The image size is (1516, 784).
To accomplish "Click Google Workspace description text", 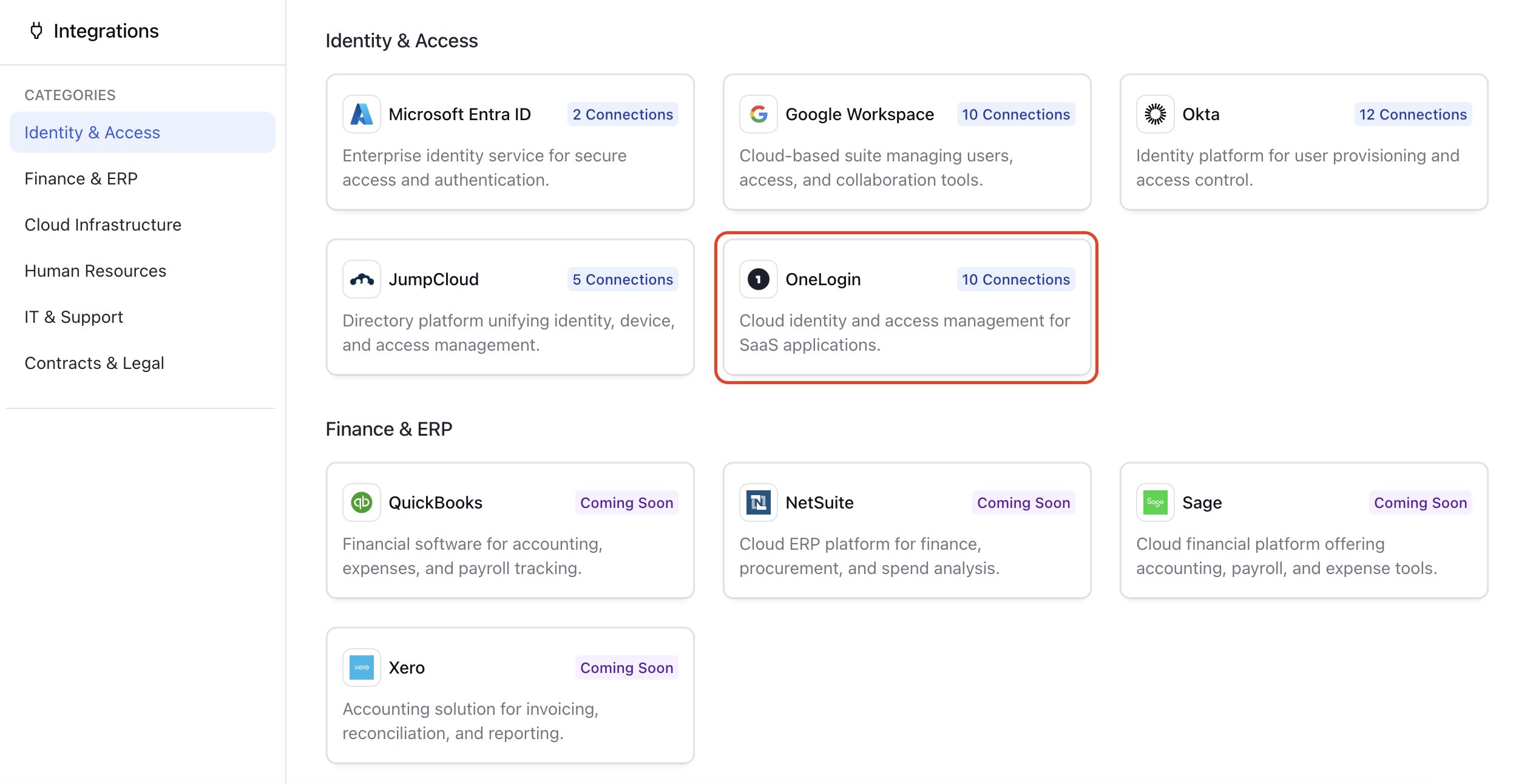I will click(x=876, y=167).
